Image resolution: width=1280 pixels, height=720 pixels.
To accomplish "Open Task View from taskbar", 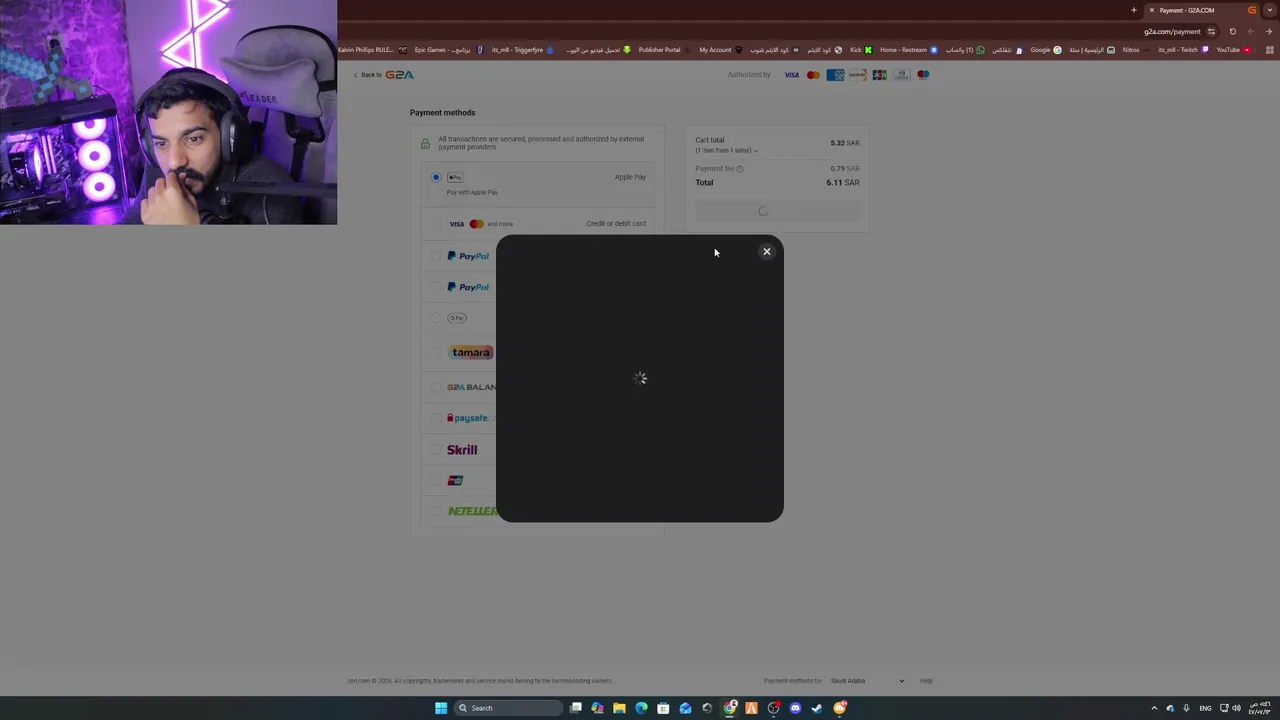I will pos(575,708).
